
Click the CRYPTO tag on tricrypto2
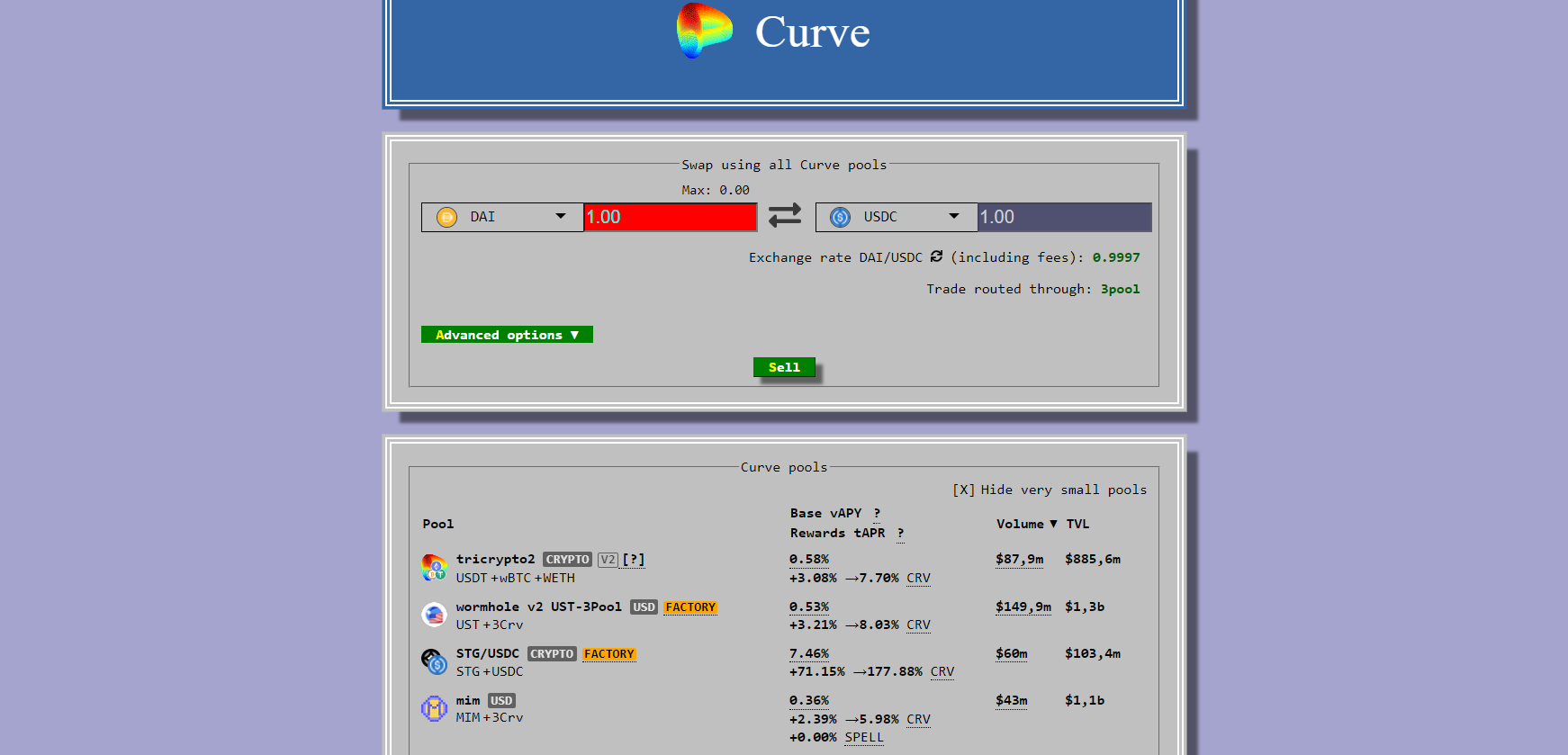(567, 559)
